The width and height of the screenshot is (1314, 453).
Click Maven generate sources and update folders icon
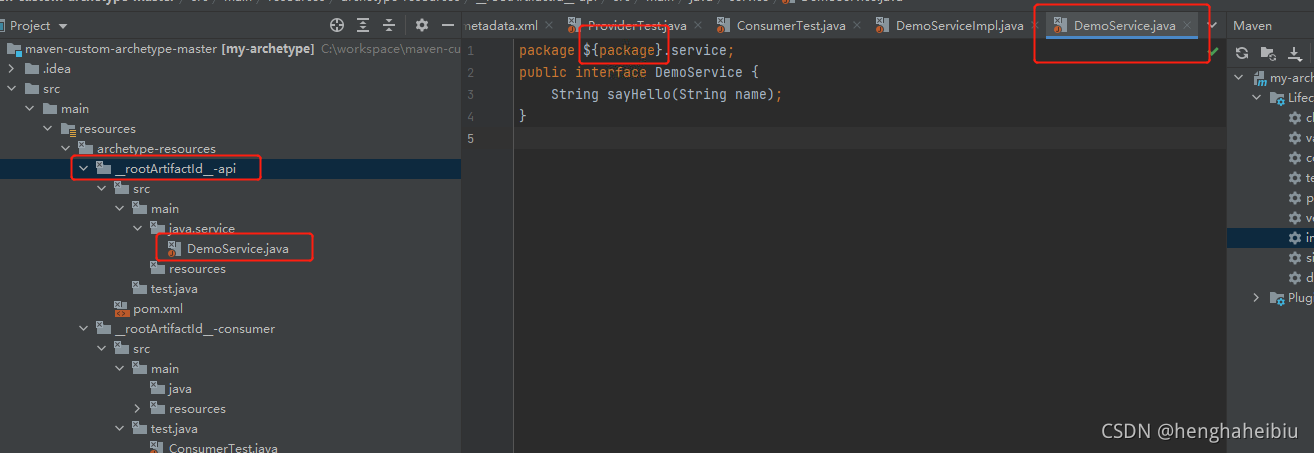pyautogui.click(x=1268, y=53)
